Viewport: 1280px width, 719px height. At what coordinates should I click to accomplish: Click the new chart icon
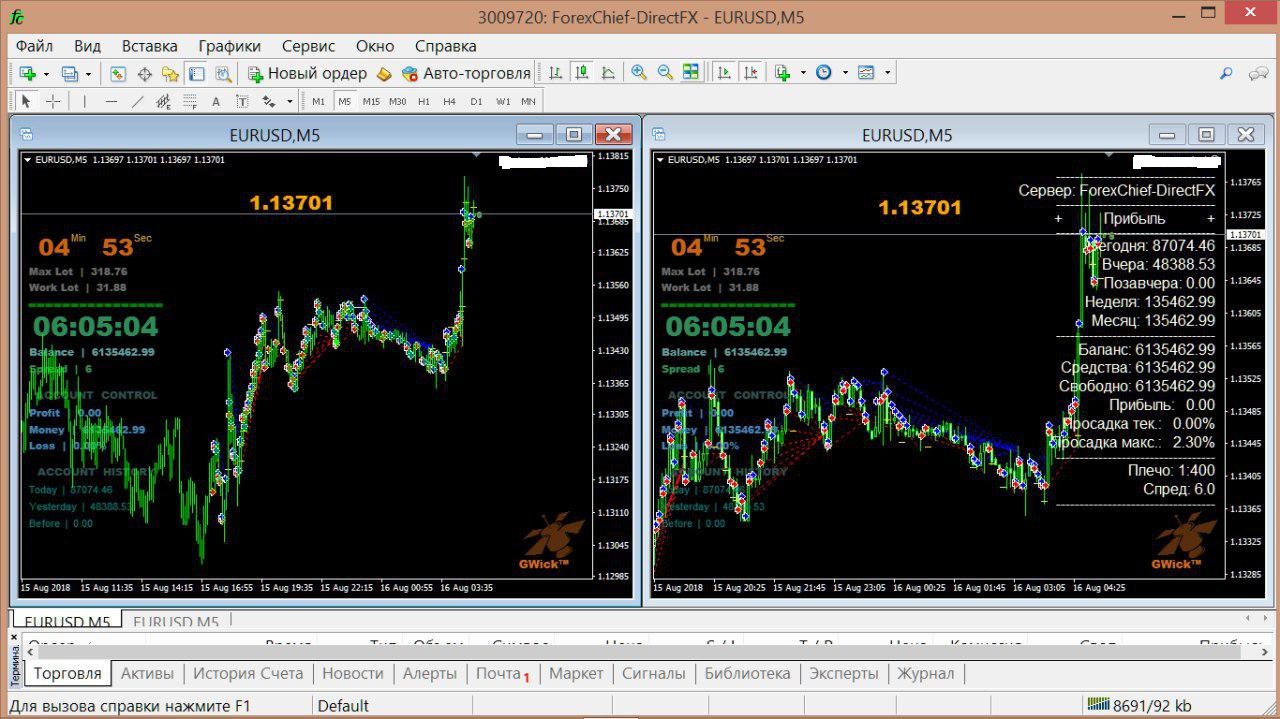coord(28,73)
